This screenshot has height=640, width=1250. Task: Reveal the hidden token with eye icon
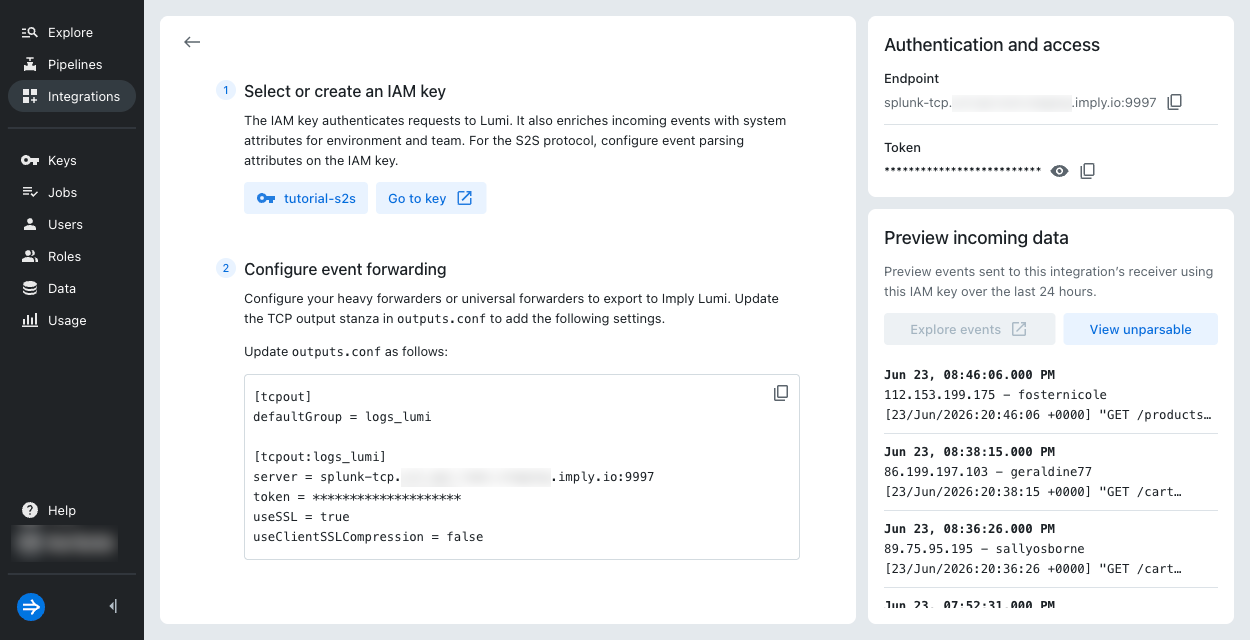point(1060,171)
